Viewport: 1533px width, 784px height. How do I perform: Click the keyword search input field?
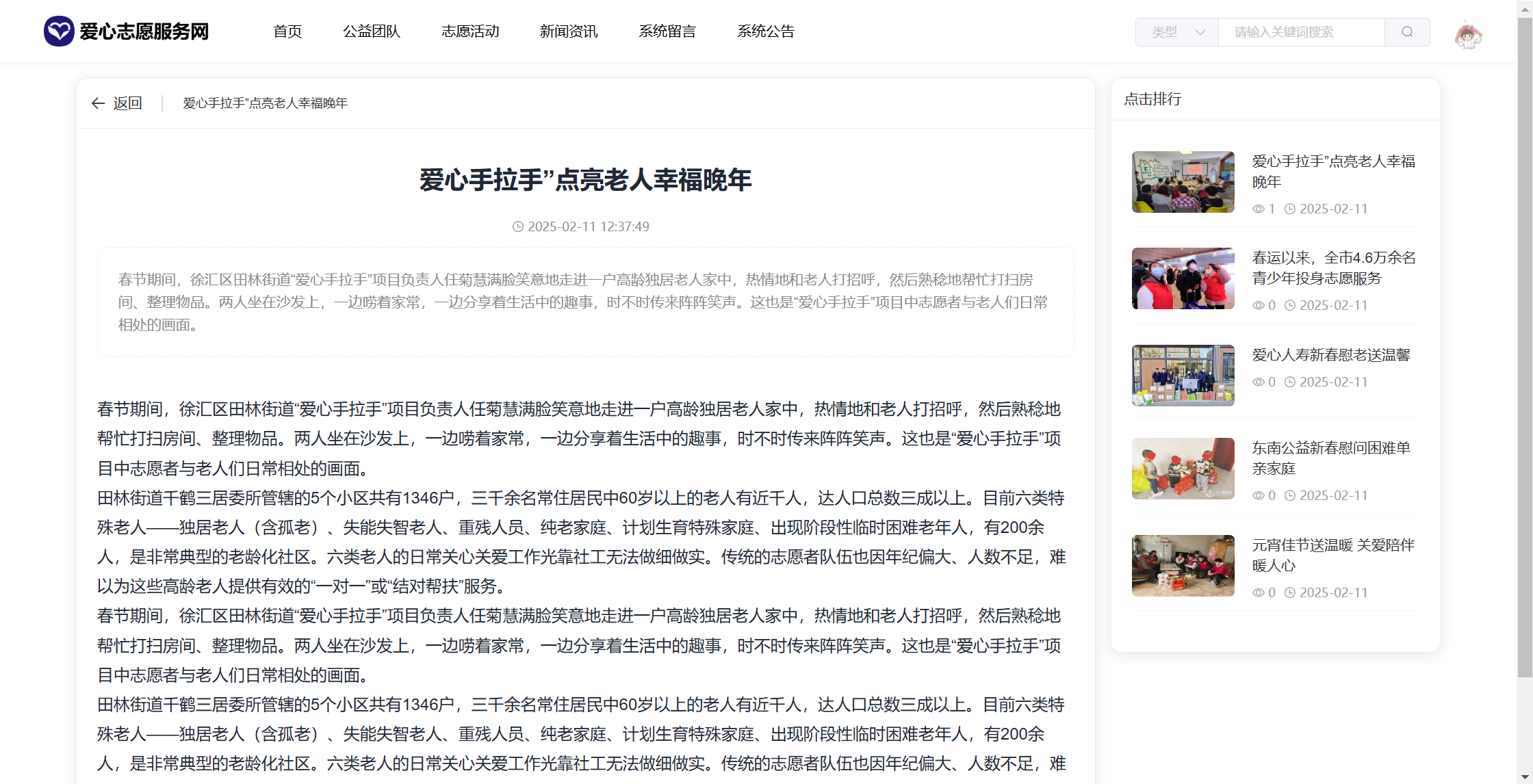pos(1300,32)
